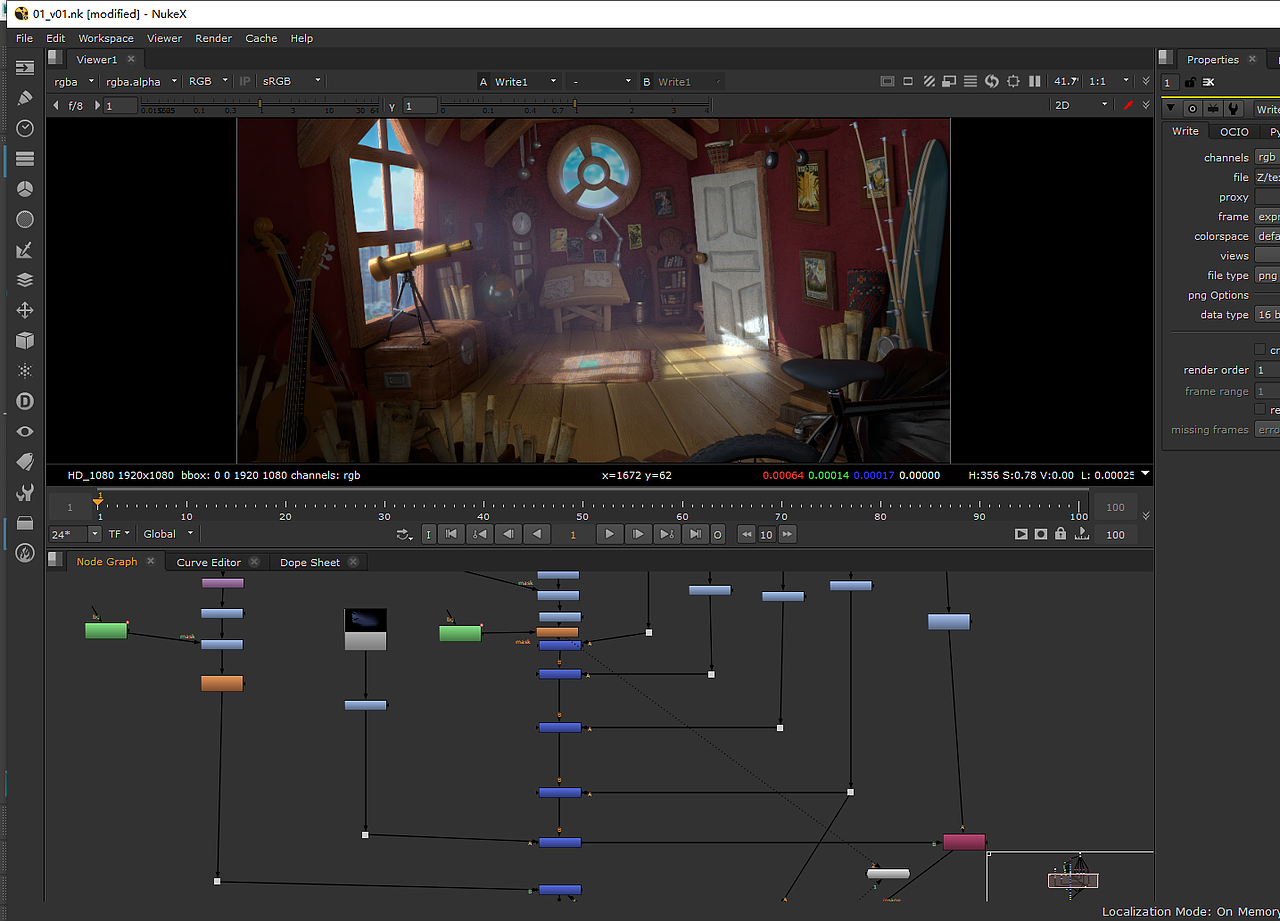Image resolution: width=1280 pixels, height=921 pixels.
Task: Enable the checkbox below frame range
Action: (1260, 410)
